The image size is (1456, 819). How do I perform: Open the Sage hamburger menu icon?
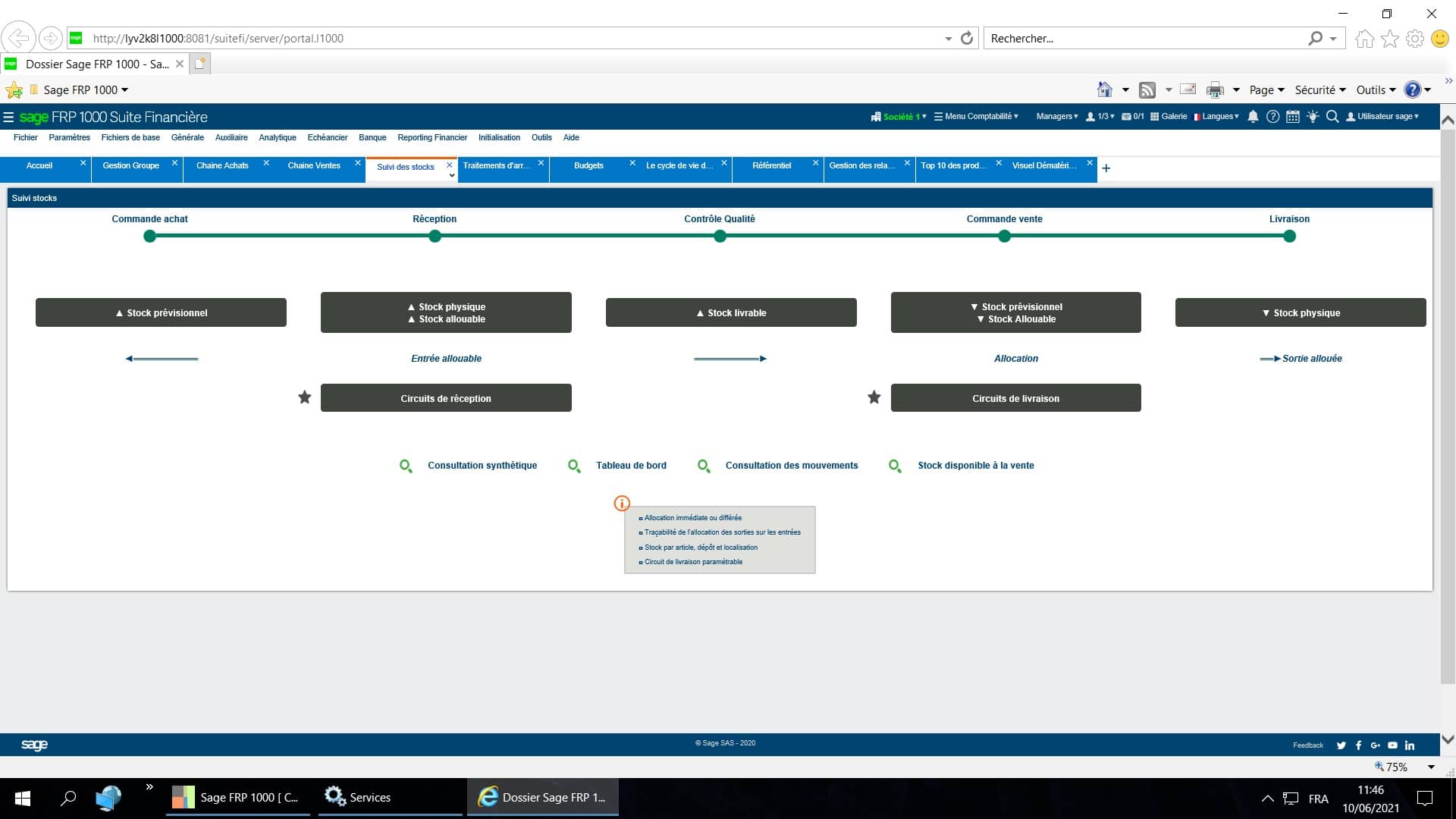point(8,117)
